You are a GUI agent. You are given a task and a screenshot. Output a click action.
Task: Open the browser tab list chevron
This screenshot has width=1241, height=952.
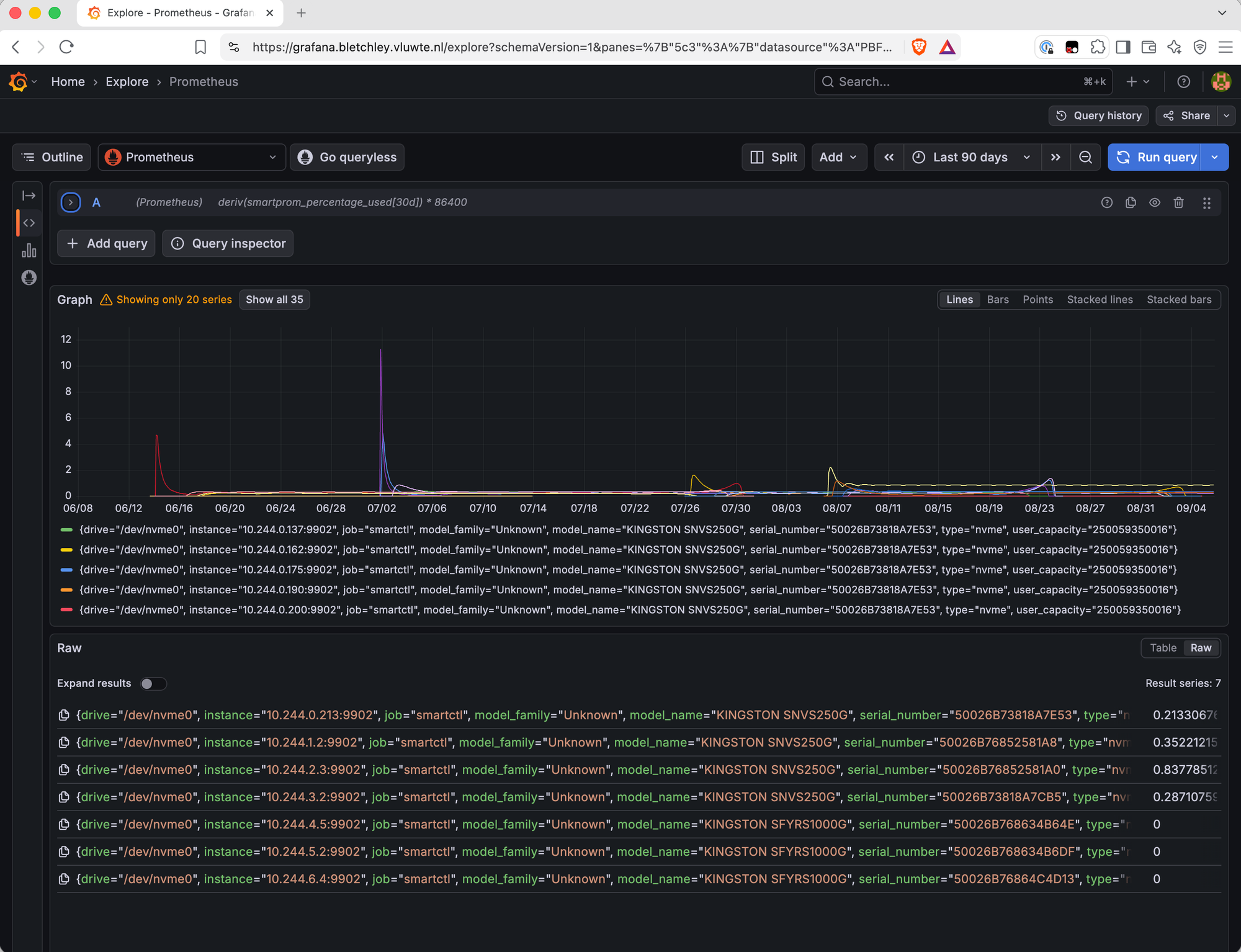coord(1222,12)
